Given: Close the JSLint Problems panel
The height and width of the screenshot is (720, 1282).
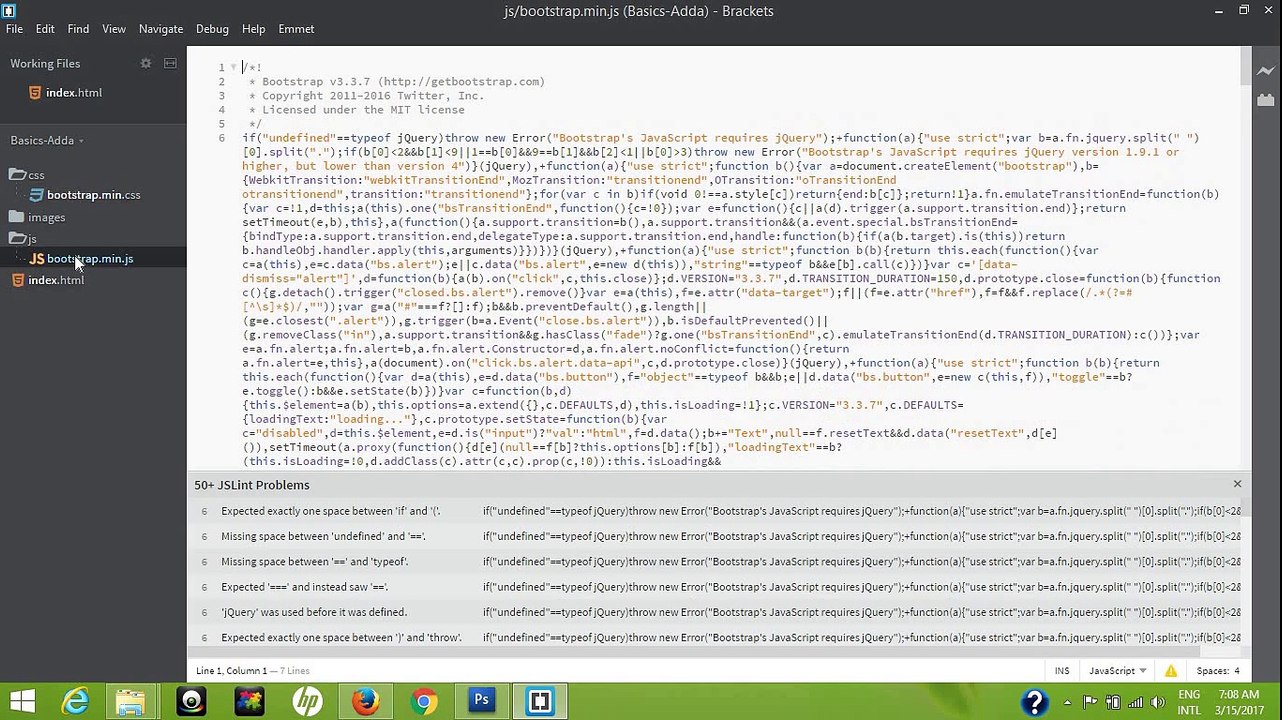Looking at the screenshot, I should point(1237,484).
